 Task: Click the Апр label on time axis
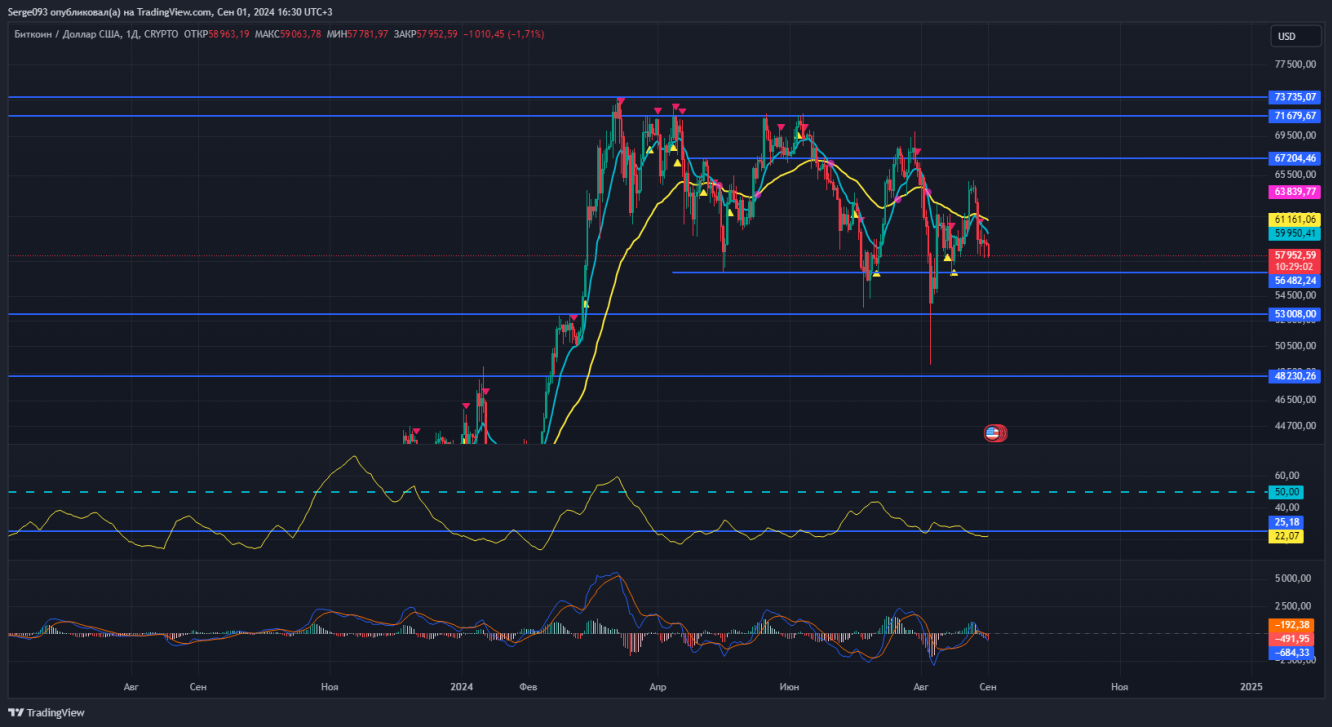[x=657, y=687]
